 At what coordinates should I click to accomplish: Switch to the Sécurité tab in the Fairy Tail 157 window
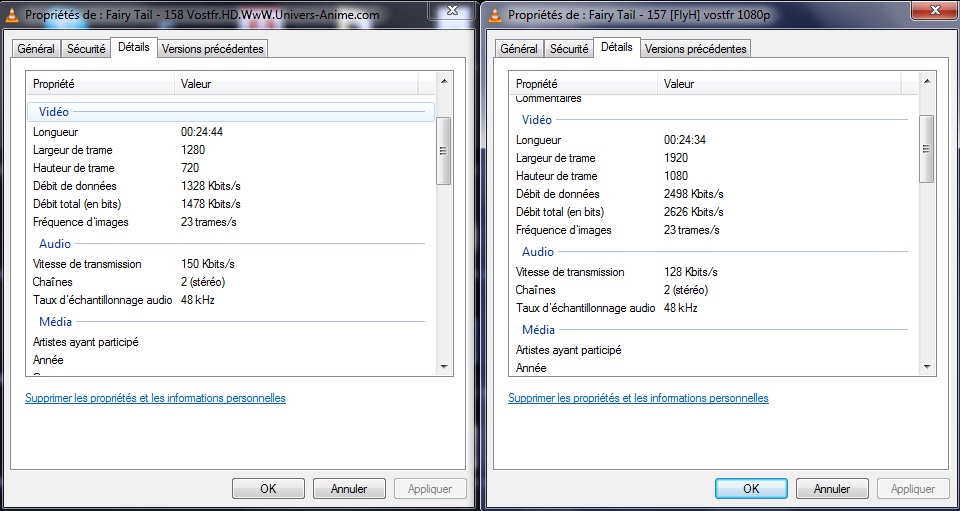click(x=569, y=49)
